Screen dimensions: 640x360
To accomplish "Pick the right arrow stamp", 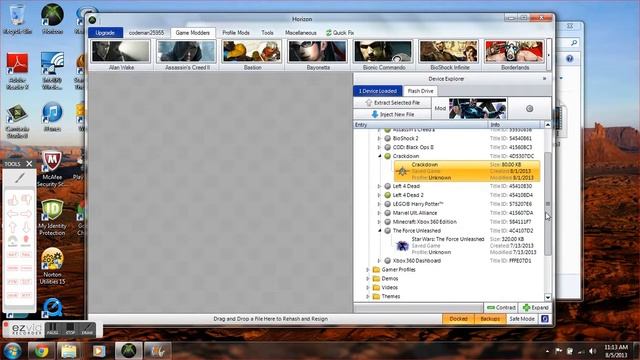I will [x=27, y=214].
